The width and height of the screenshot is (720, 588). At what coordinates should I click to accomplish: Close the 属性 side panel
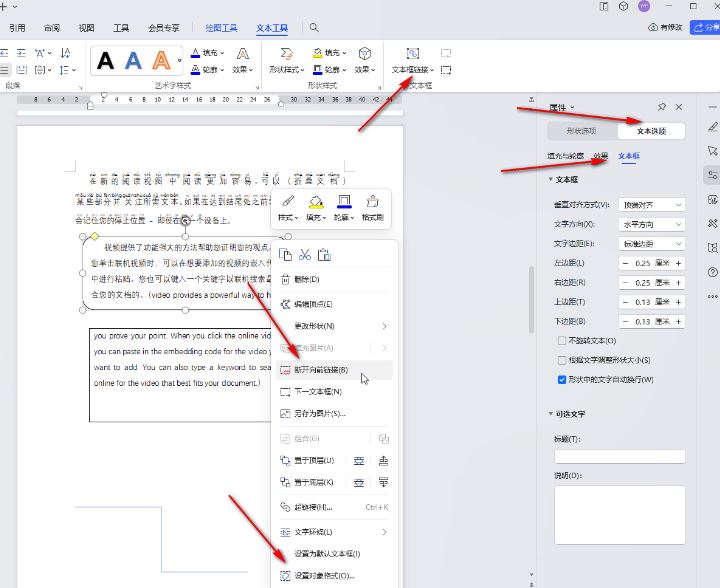[679, 107]
